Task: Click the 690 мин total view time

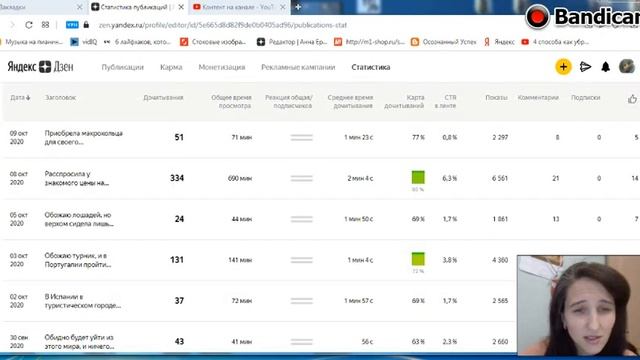Action: (240, 178)
